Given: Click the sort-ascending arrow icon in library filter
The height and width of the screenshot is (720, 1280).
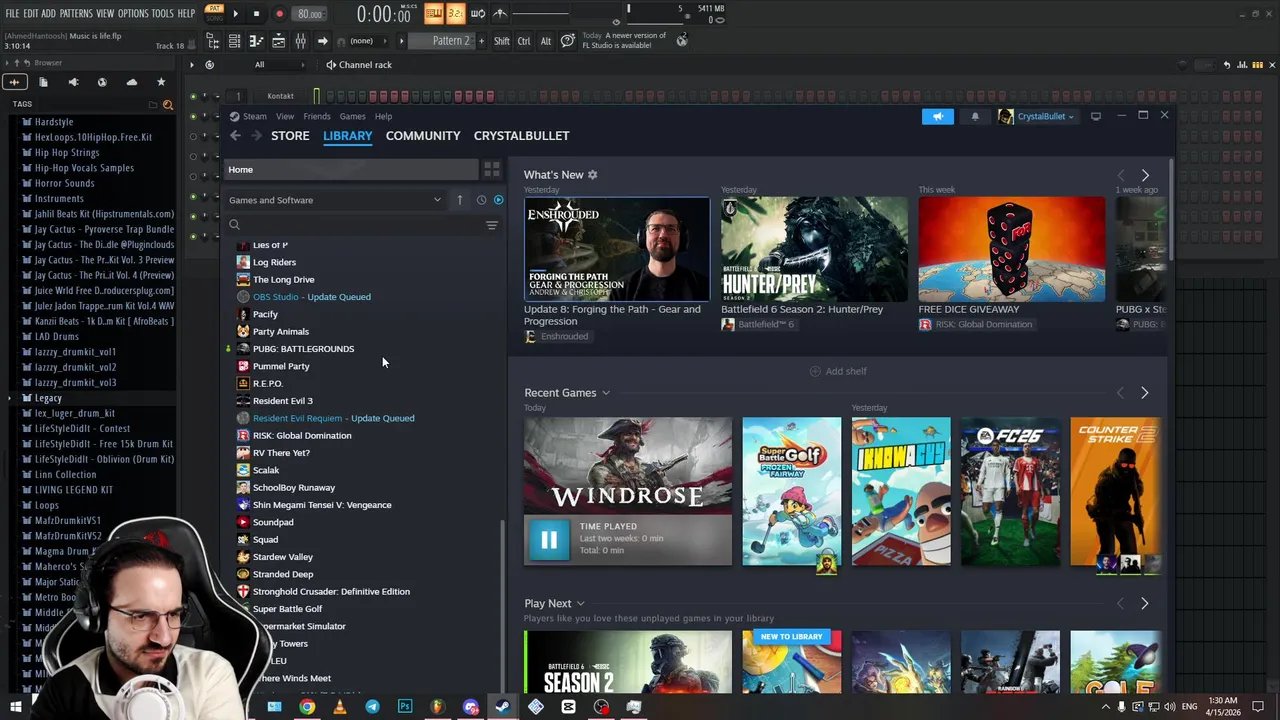Looking at the screenshot, I should (460, 200).
